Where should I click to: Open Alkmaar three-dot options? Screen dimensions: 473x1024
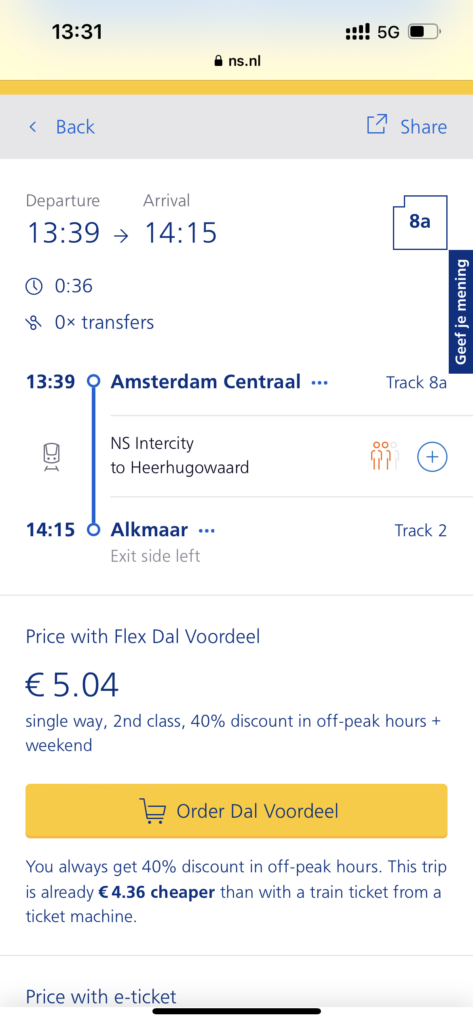[x=206, y=531]
